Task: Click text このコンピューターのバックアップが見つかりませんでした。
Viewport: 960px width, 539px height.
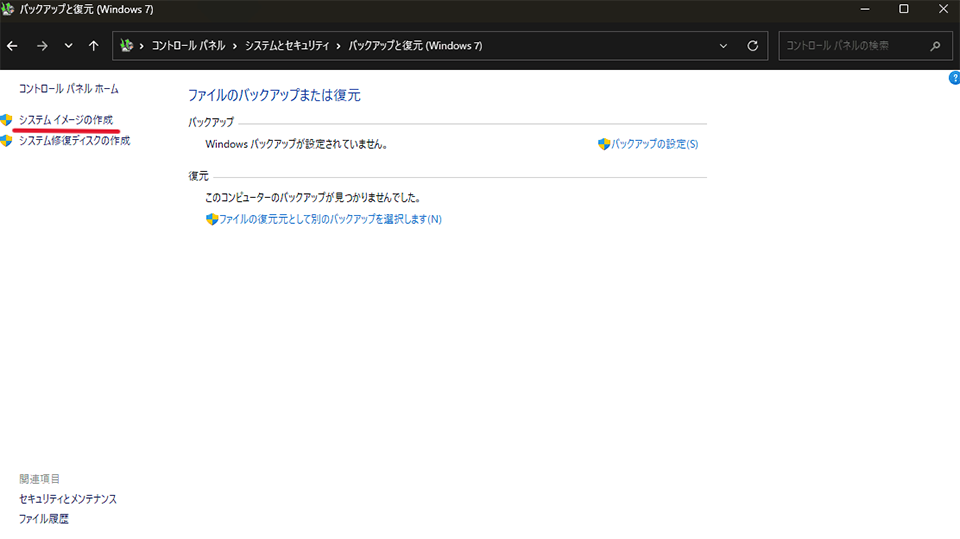Action: click(313, 198)
